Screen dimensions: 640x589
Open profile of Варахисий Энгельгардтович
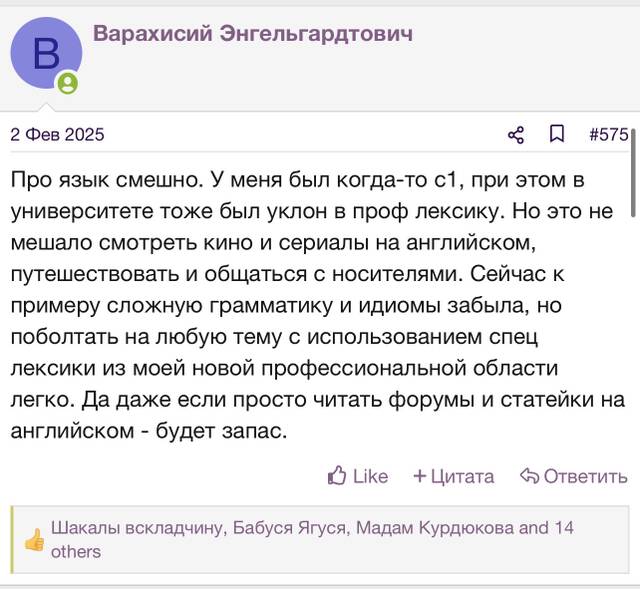coord(253,33)
